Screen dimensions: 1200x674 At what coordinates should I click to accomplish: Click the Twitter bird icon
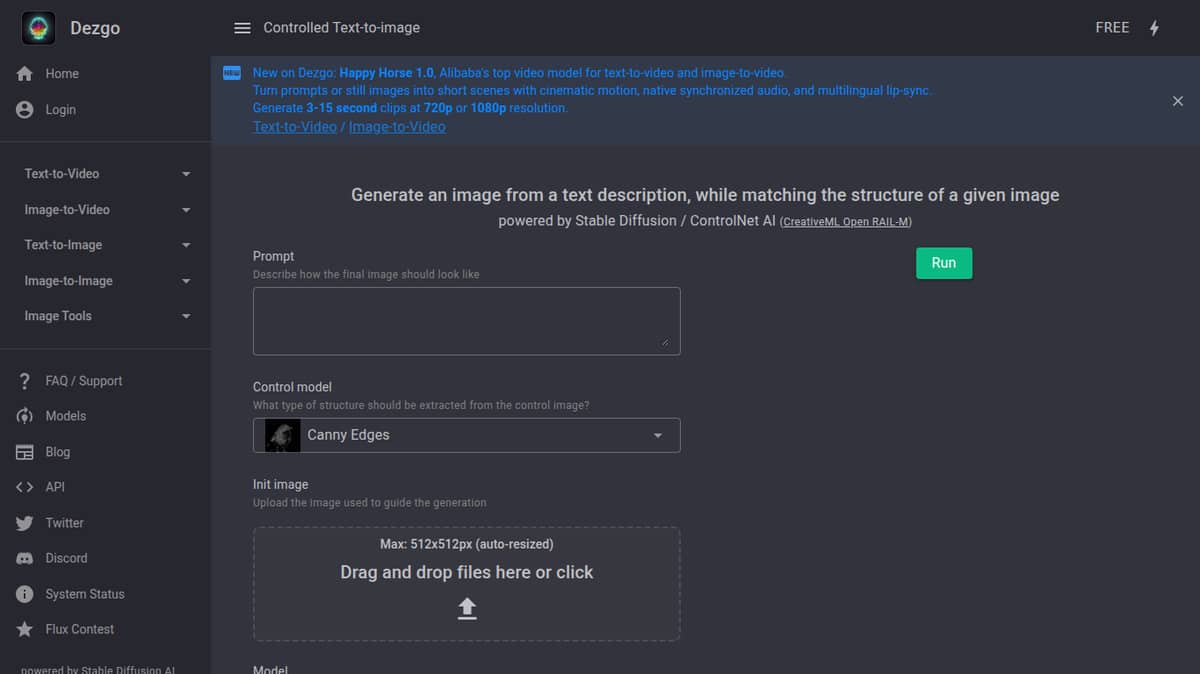[x=25, y=523]
